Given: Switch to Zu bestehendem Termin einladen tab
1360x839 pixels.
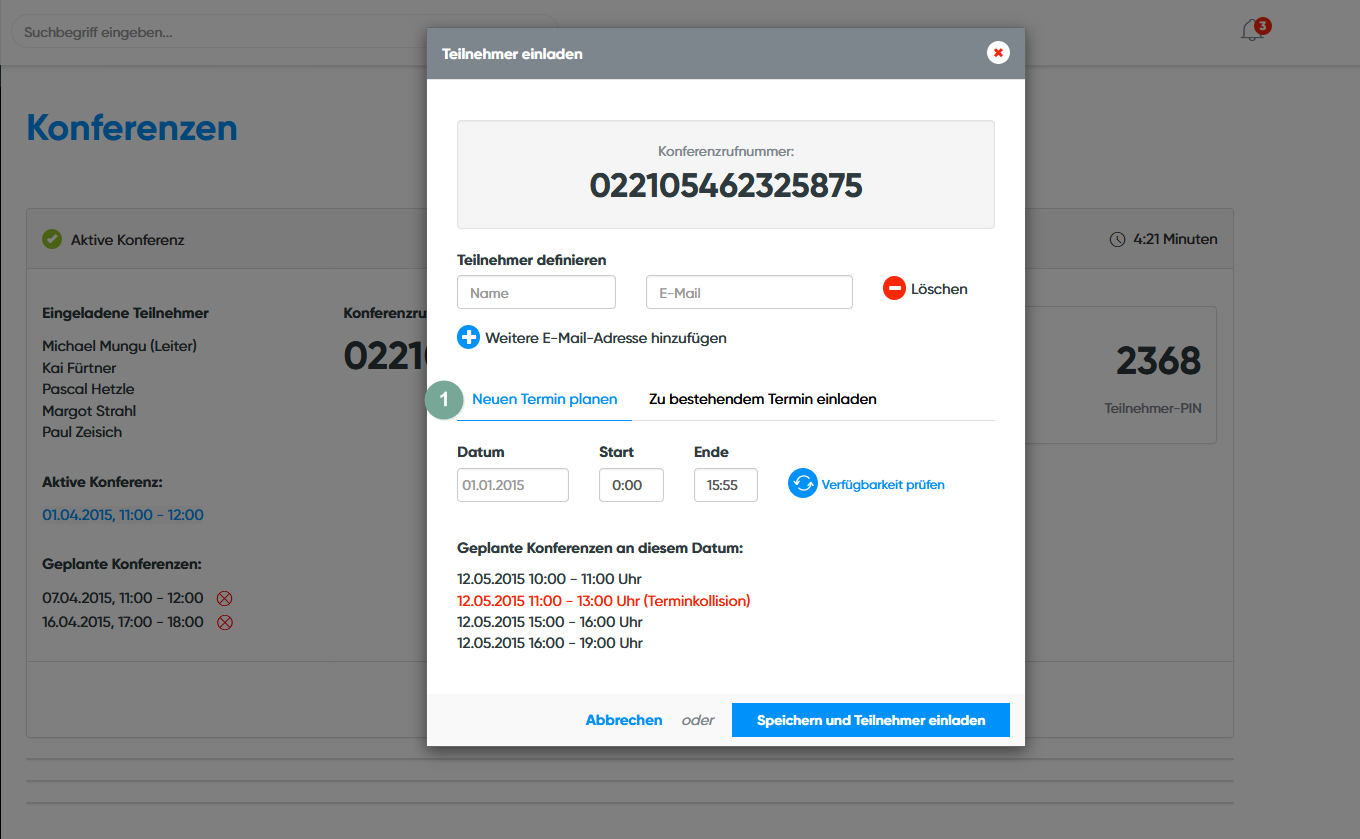Looking at the screenshot, I should (762, 399).
